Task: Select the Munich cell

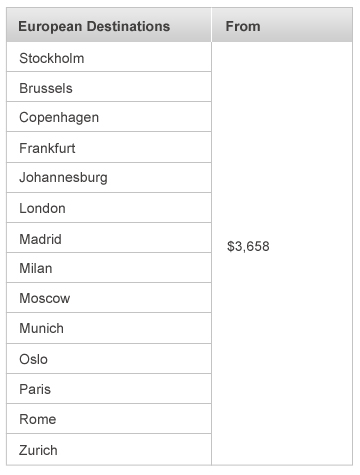Action: pos(109,328)
